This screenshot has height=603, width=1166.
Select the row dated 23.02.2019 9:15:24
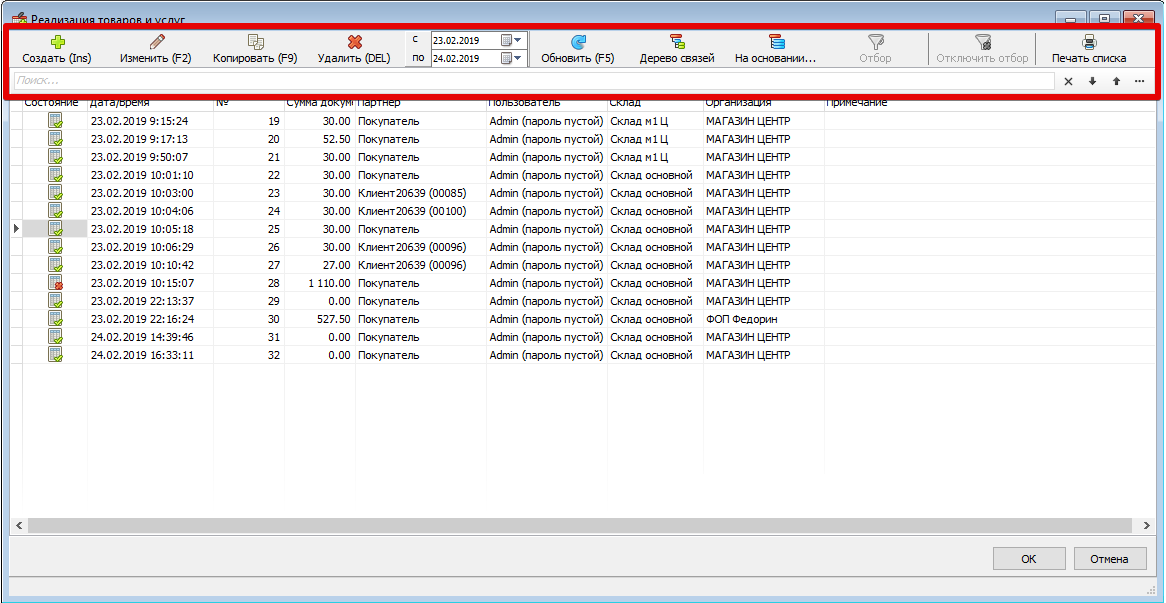[x=584, y=121]
